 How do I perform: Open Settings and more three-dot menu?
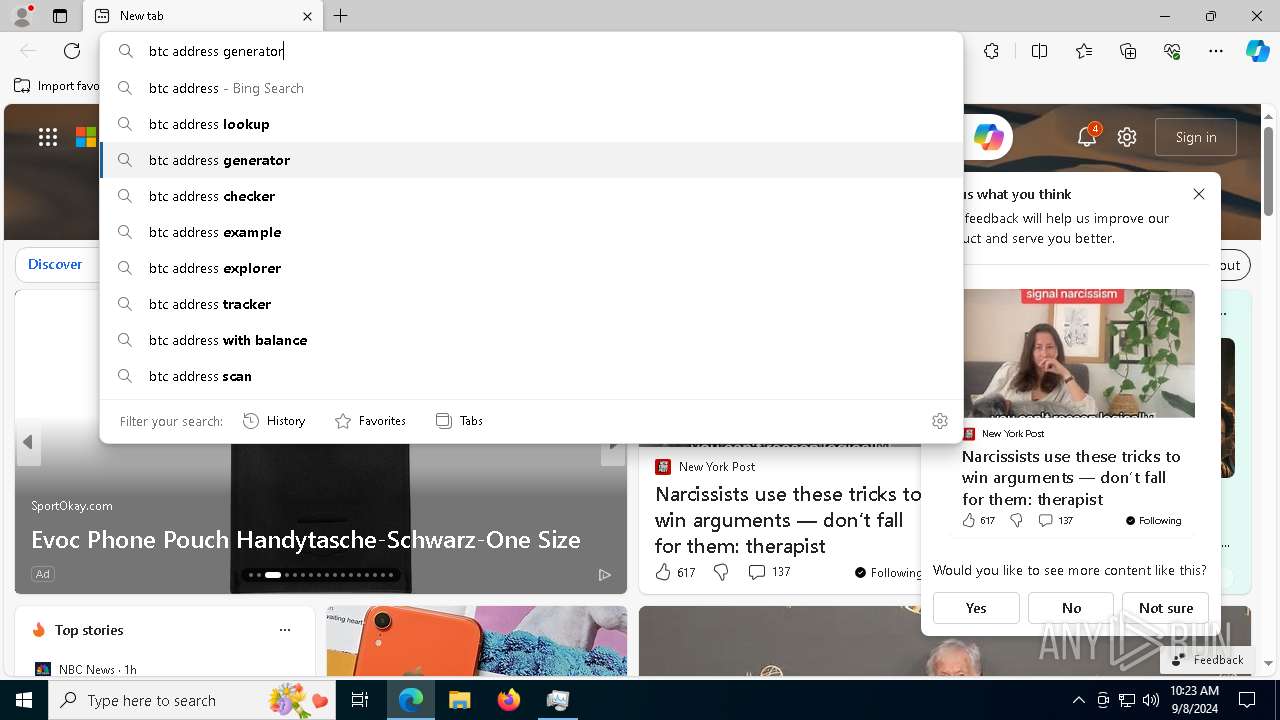click(1216, 51)
